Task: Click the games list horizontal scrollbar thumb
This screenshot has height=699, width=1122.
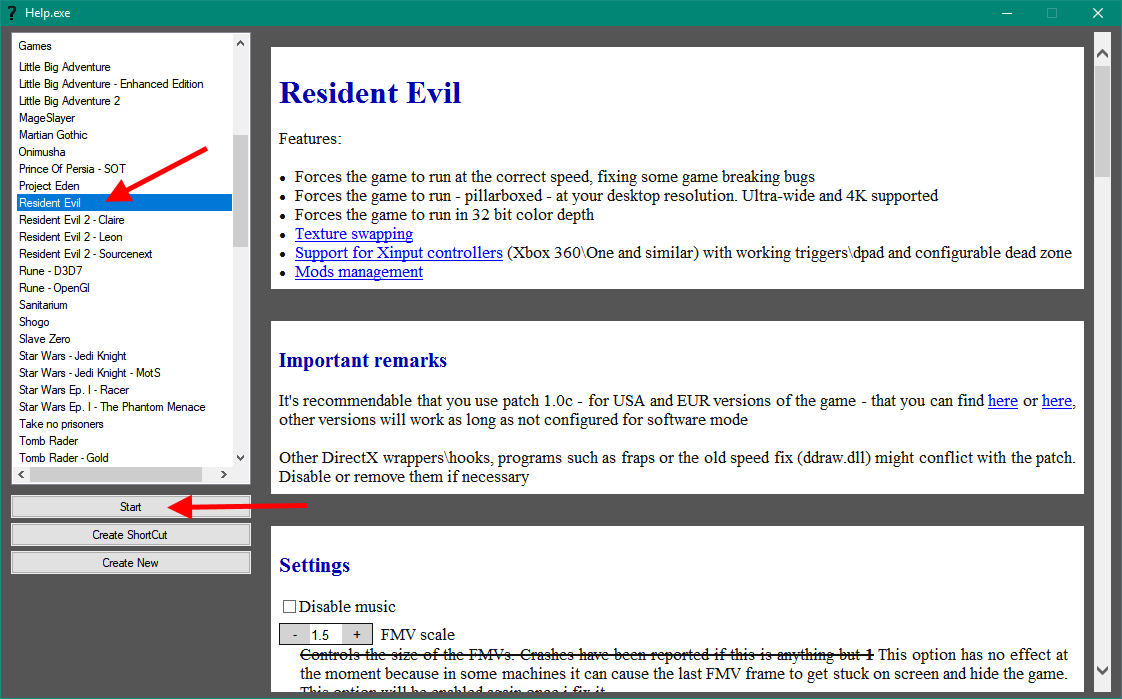Action: click(115, 474)
